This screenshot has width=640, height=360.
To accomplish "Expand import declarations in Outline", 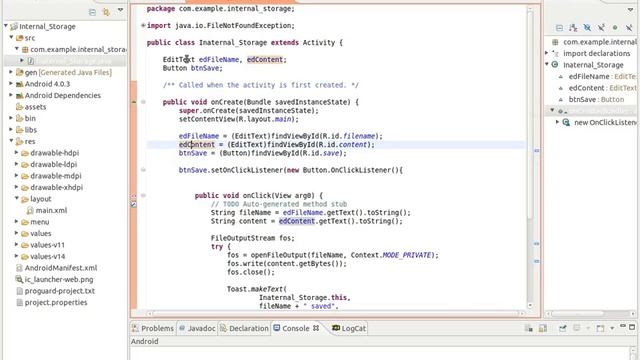I will click(547, 53).
